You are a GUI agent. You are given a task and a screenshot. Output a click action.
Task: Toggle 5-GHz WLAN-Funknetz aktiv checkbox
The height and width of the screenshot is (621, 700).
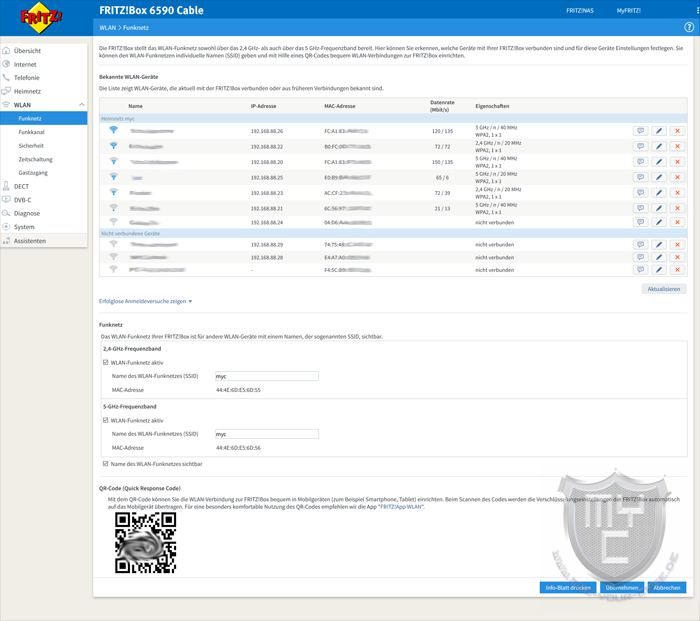(x=106, y=420)
